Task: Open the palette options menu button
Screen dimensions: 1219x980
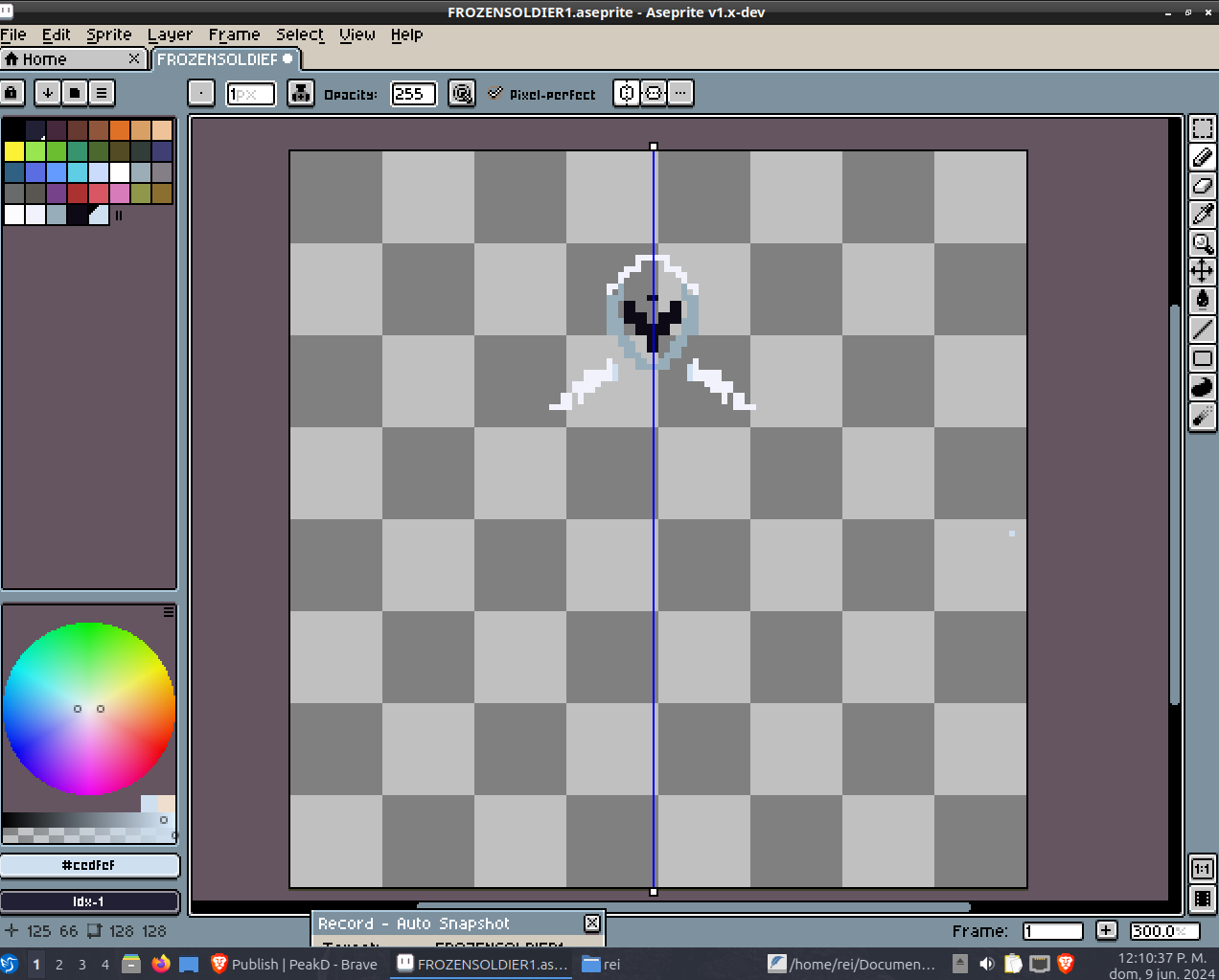Action: click(x=102, y=93)
